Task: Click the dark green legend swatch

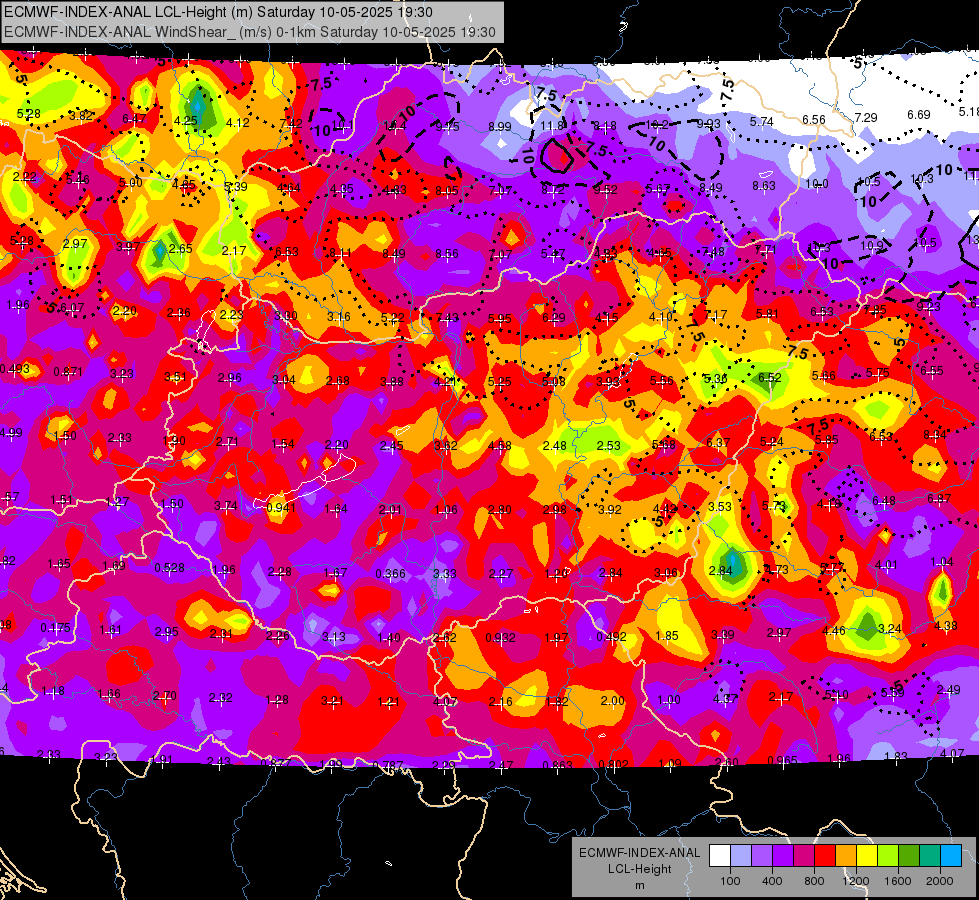Action: (908, 856)
